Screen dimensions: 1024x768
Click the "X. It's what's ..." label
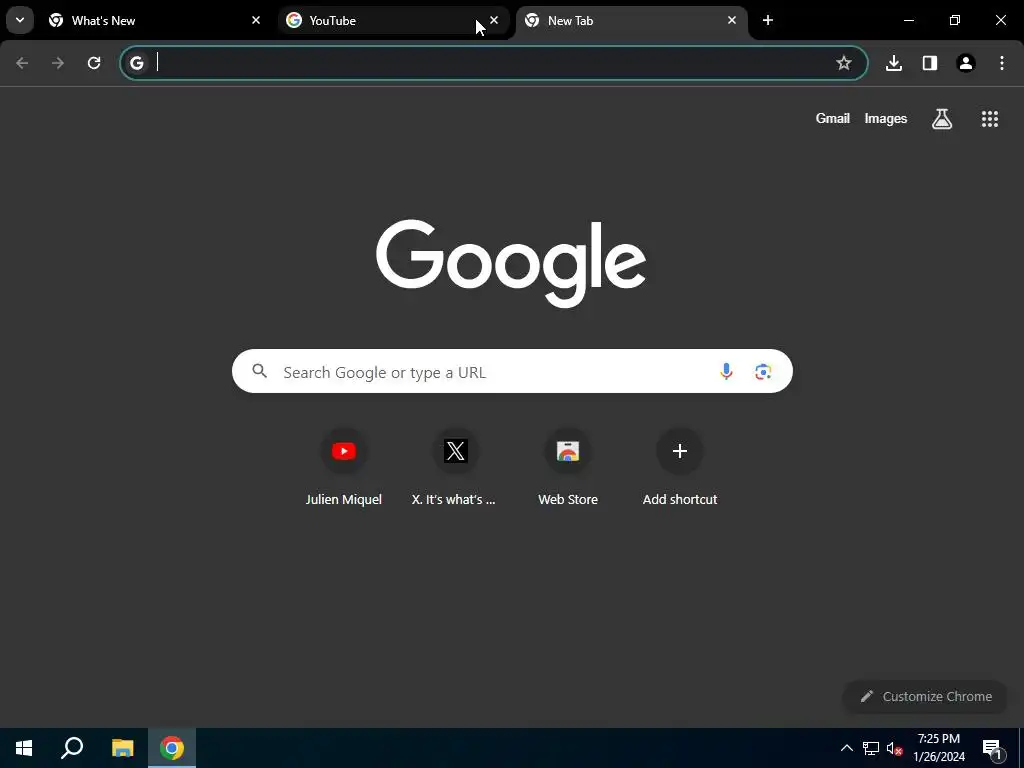pos(453,500)
